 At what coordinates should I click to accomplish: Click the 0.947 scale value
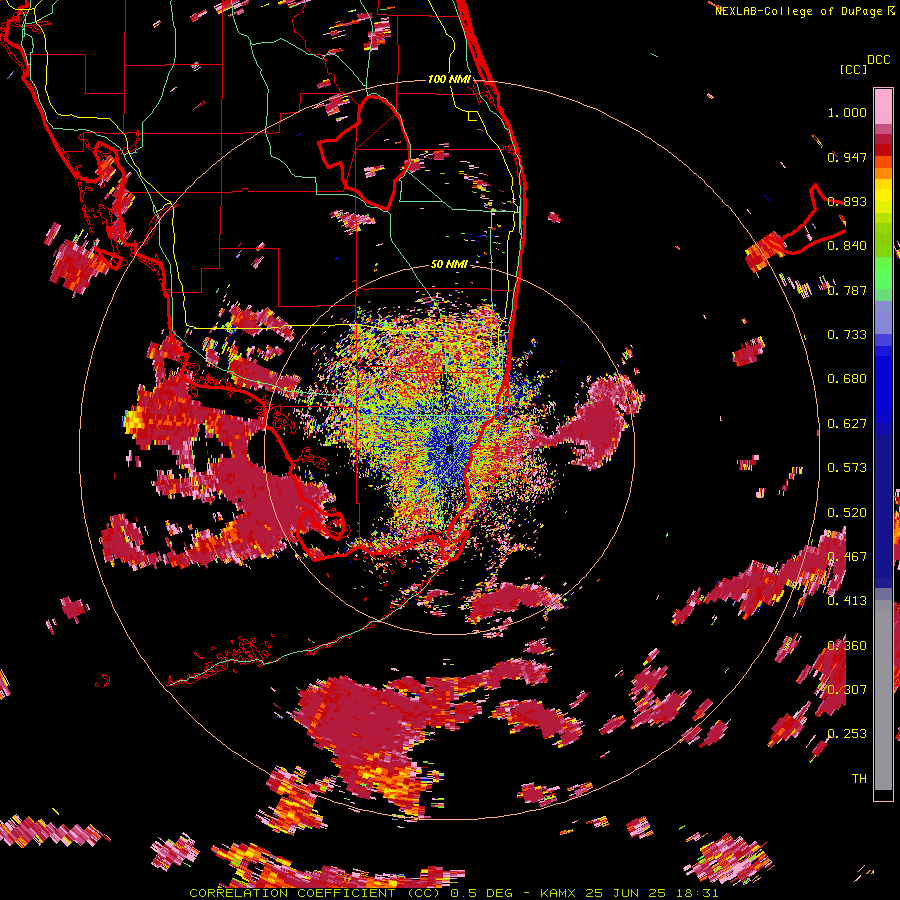coord(847,157)
